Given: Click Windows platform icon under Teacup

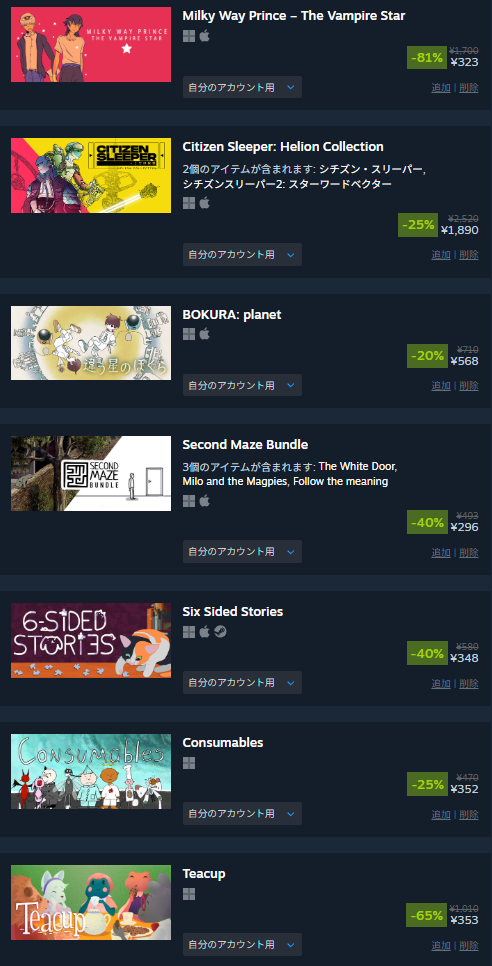Looking at the screenshot, I should [x=189, y=894].
